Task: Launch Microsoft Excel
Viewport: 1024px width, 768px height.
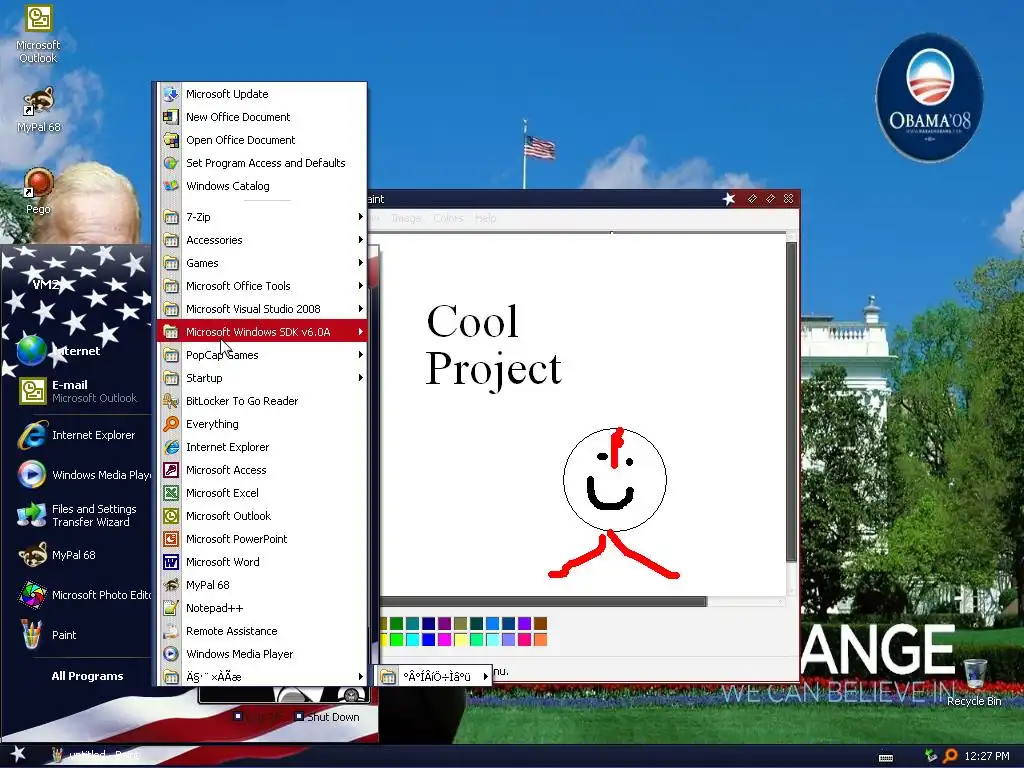Action: (x=261, y=493)
